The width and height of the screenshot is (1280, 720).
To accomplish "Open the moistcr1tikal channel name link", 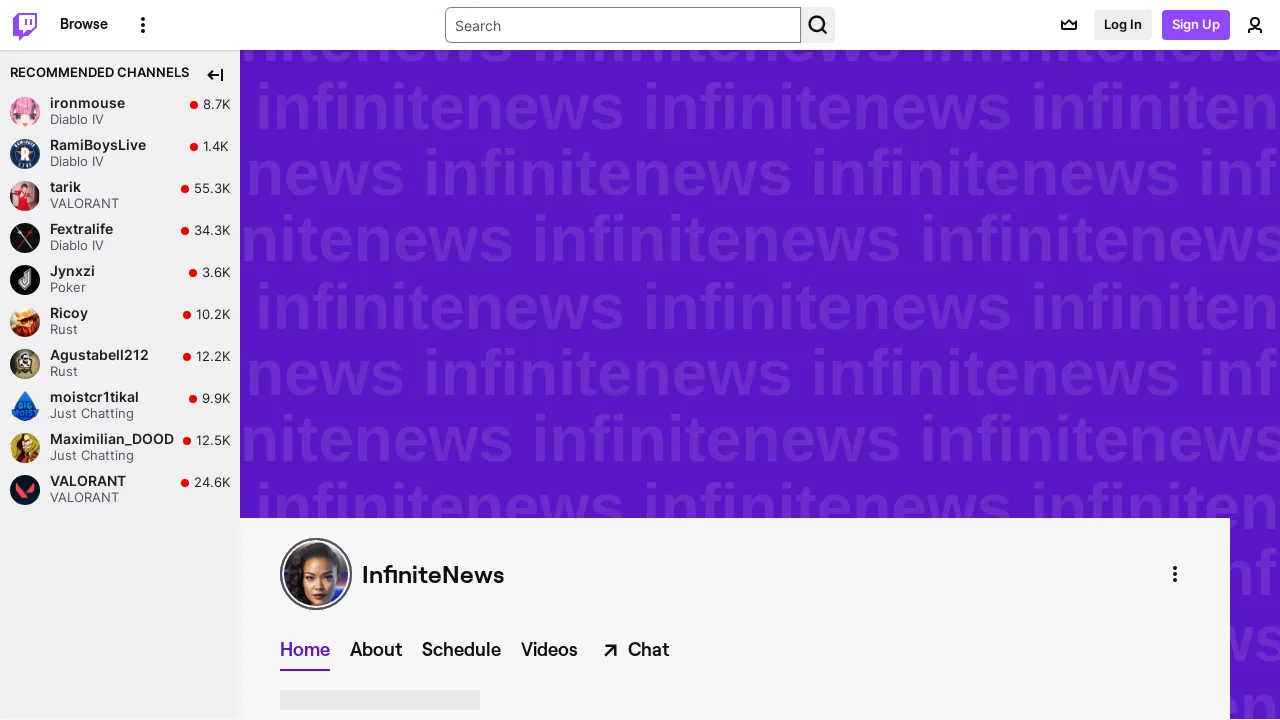I will pos(94,397).
